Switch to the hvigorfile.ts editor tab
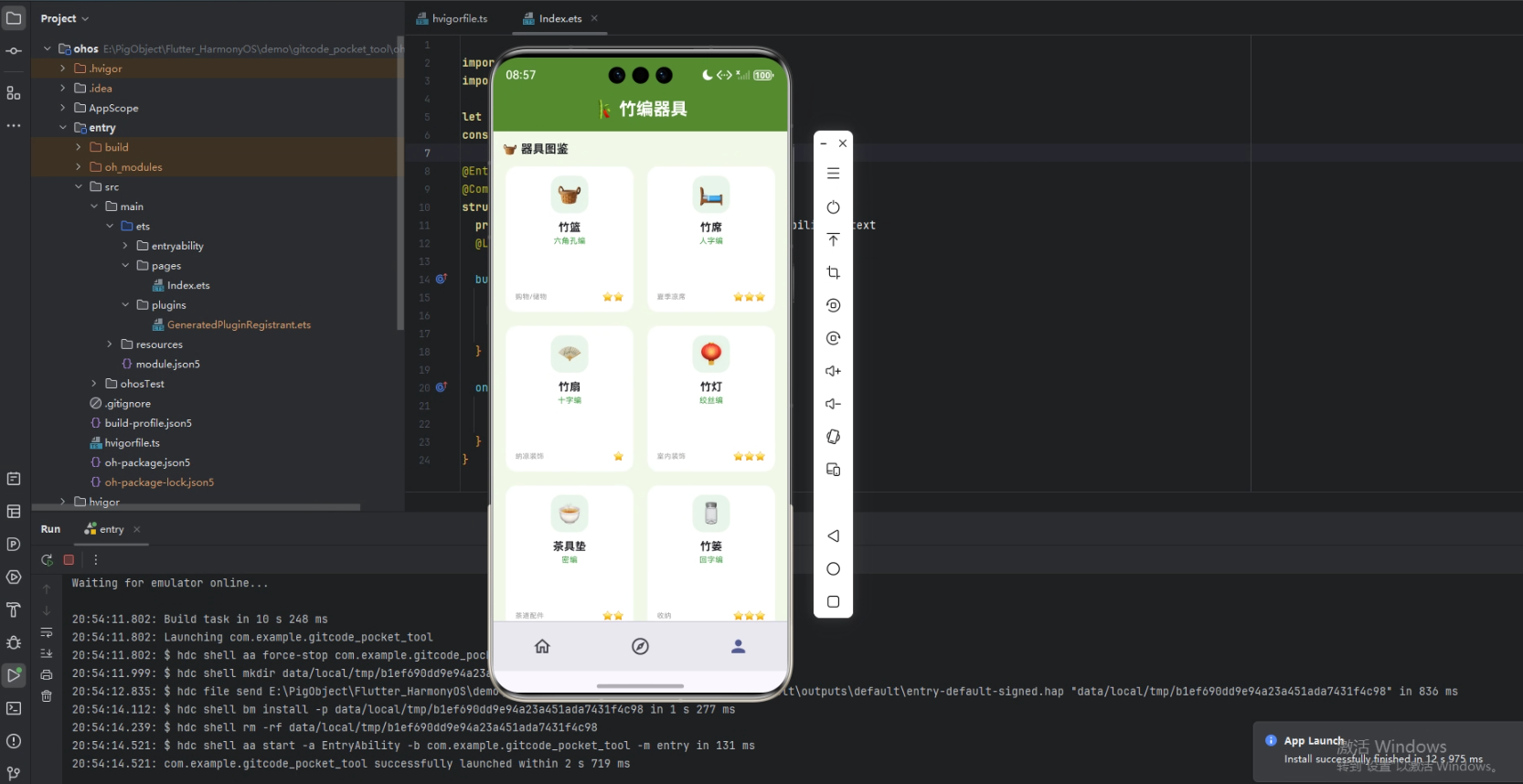This screenshot has width=1523, height=784. 453,18
